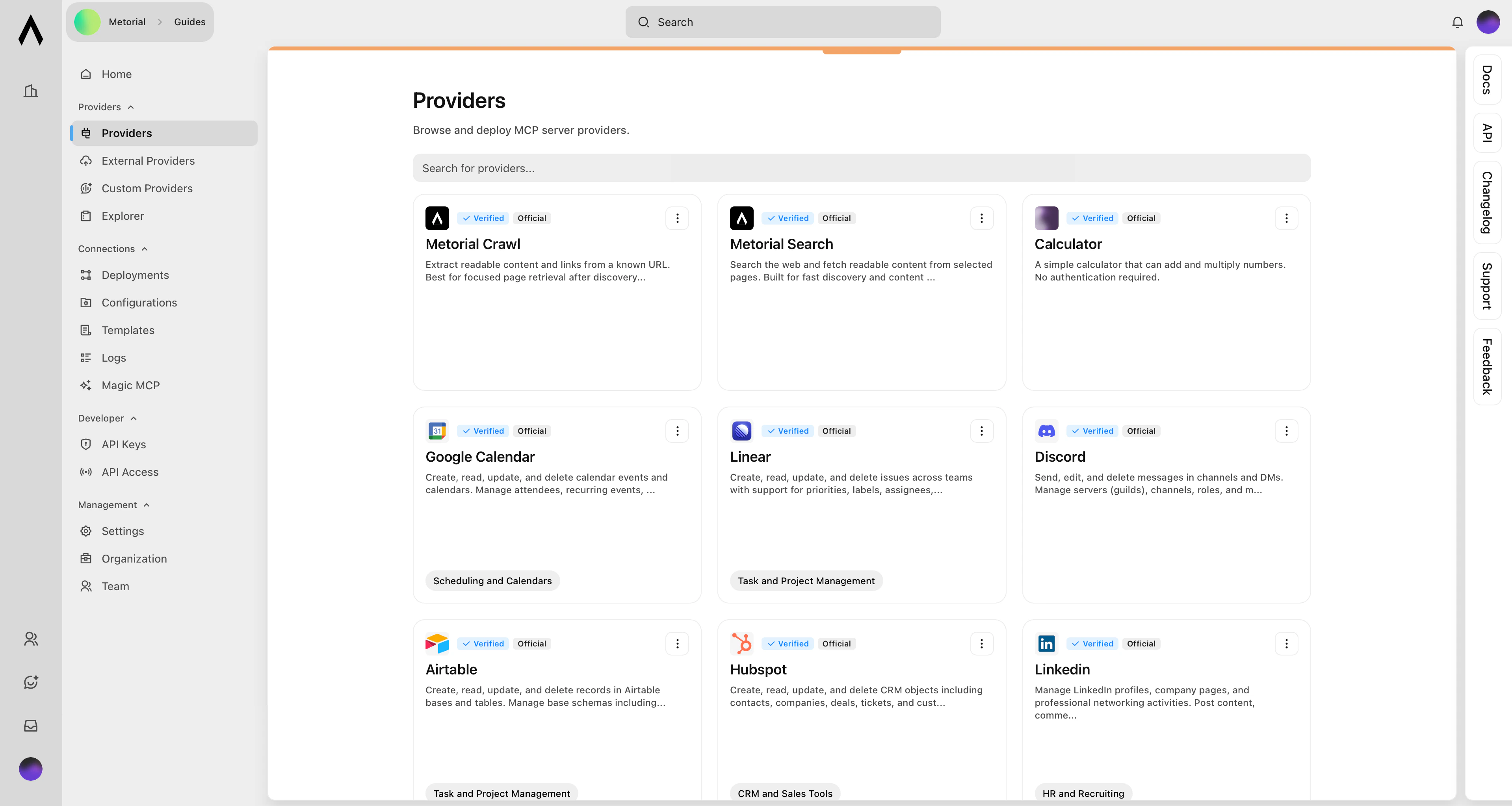Click the Metorial logo at top left
This screenshot has height=806, width=1512.
30,30
